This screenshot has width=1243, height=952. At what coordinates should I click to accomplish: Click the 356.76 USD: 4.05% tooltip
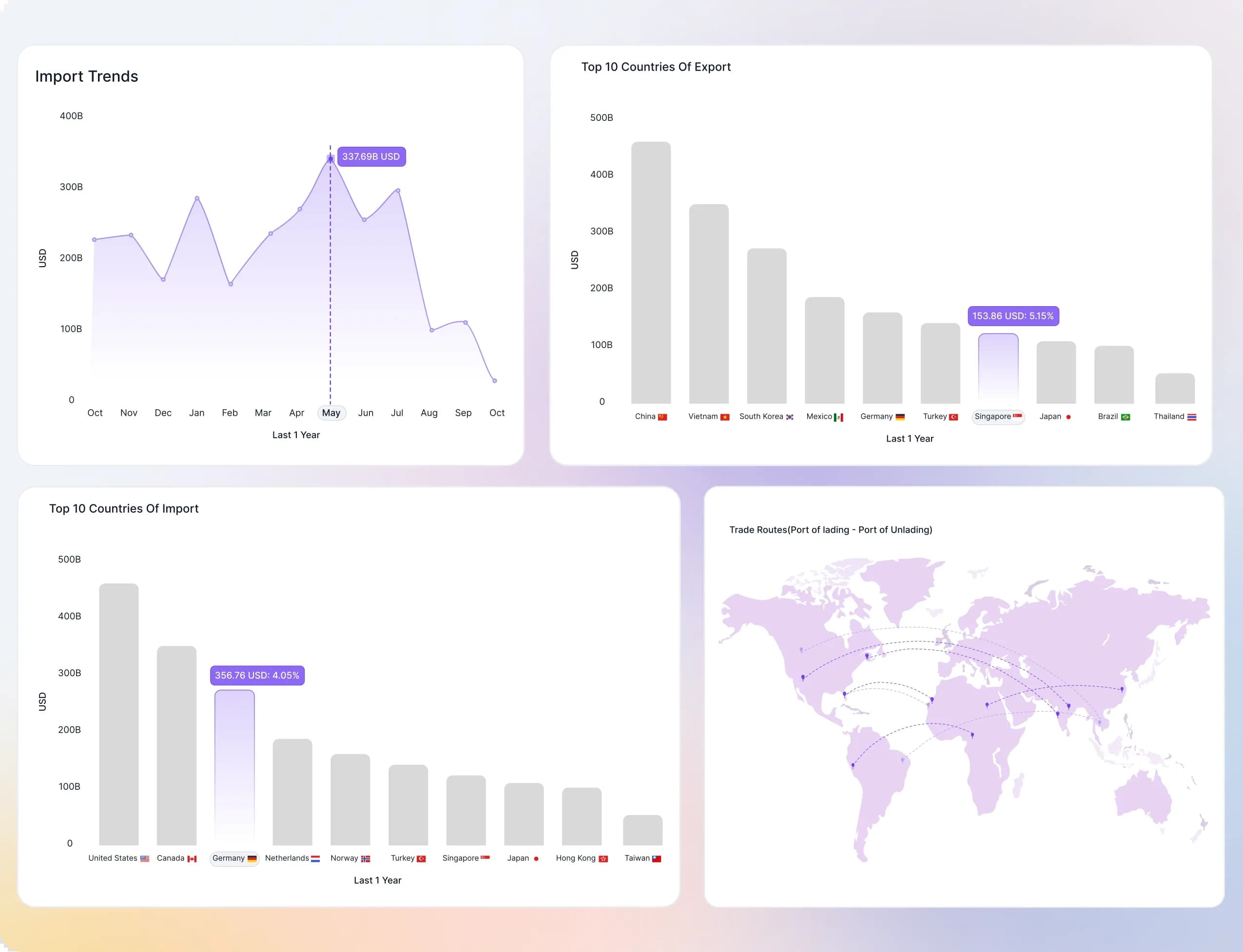pyautogui.click(x=257, y=675)
